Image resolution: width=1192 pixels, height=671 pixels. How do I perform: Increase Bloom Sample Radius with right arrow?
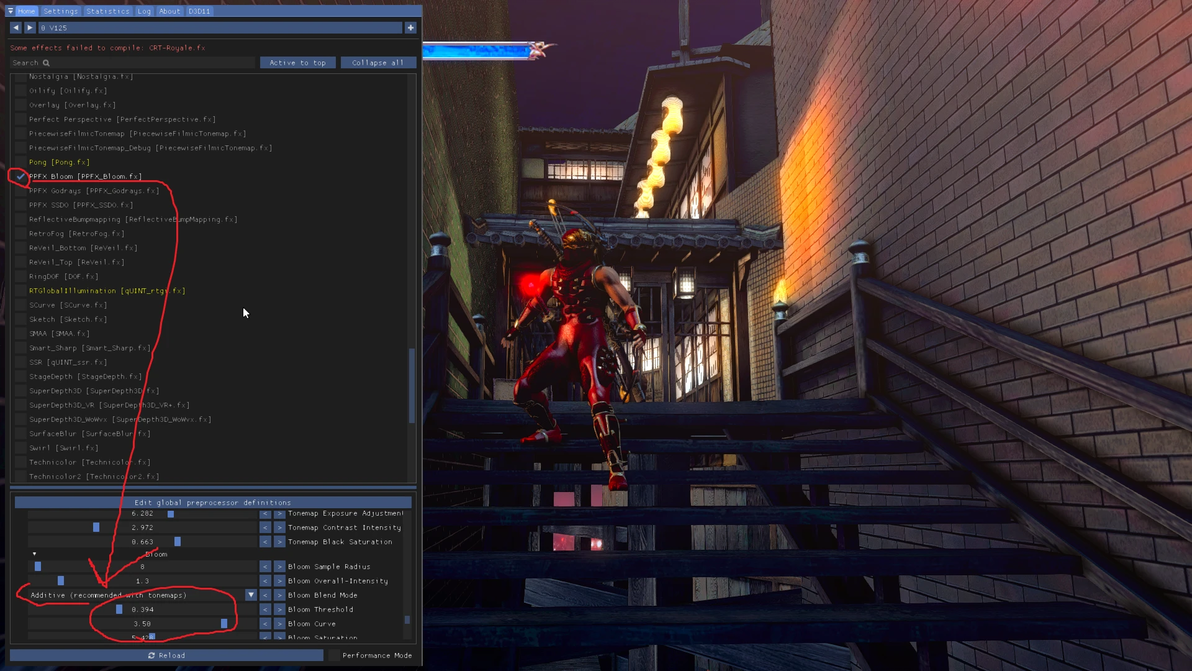pos(280,567)
